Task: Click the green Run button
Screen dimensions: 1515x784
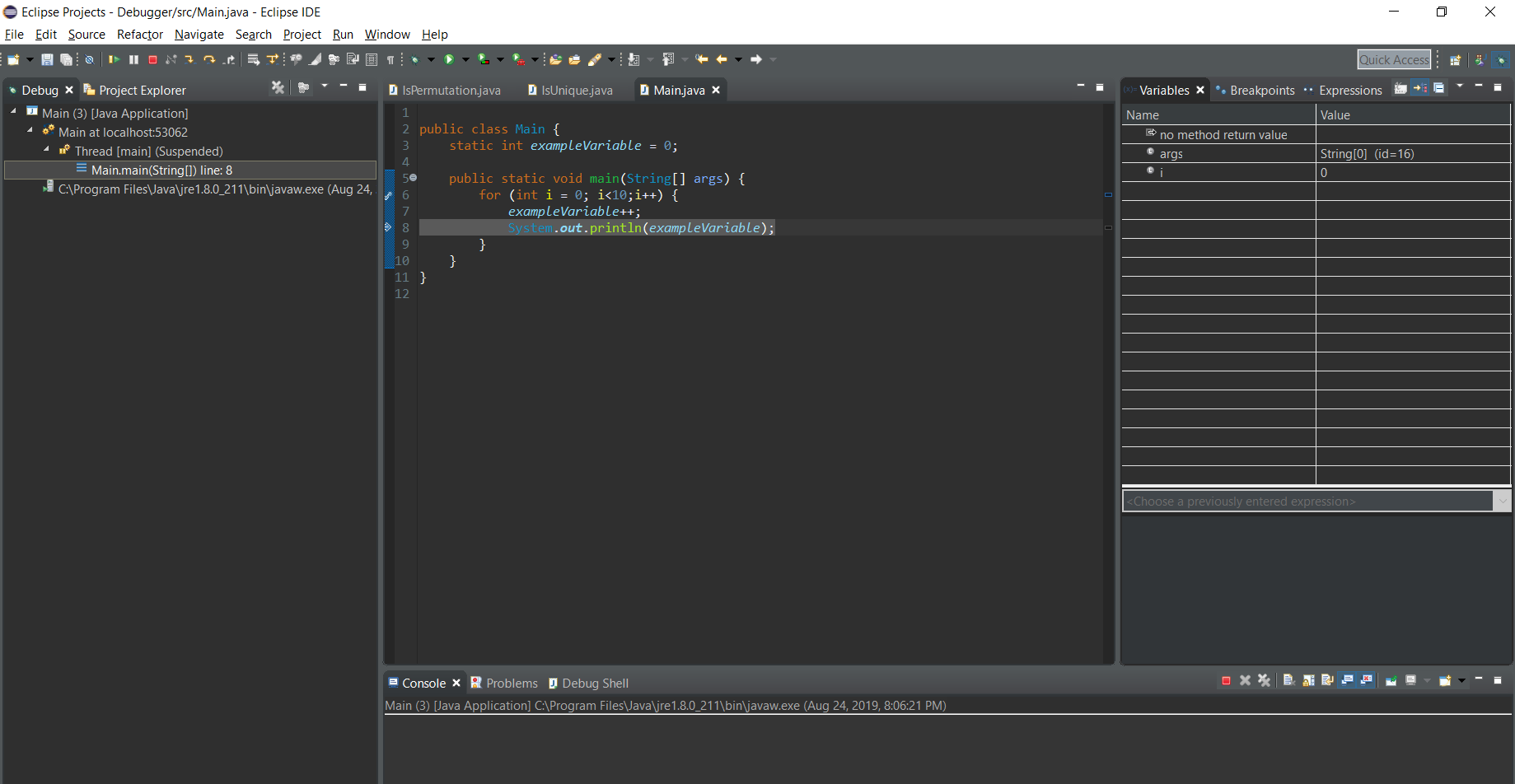Action: click(449, 59)
